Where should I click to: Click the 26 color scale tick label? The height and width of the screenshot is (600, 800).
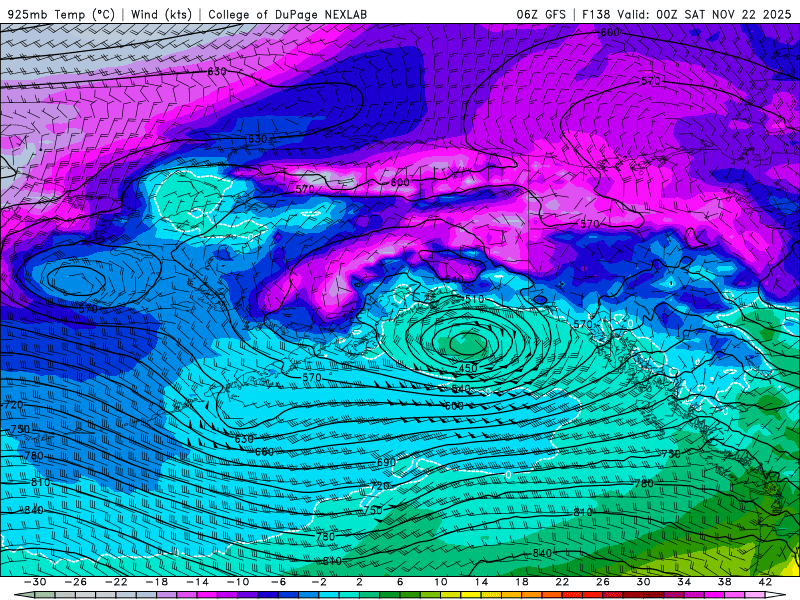(603, 582)
